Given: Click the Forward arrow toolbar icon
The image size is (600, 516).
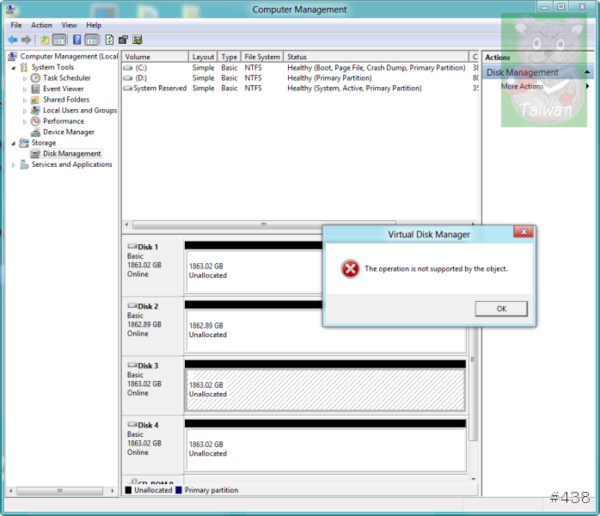Looking at the screenshot, I should [26, 40].
